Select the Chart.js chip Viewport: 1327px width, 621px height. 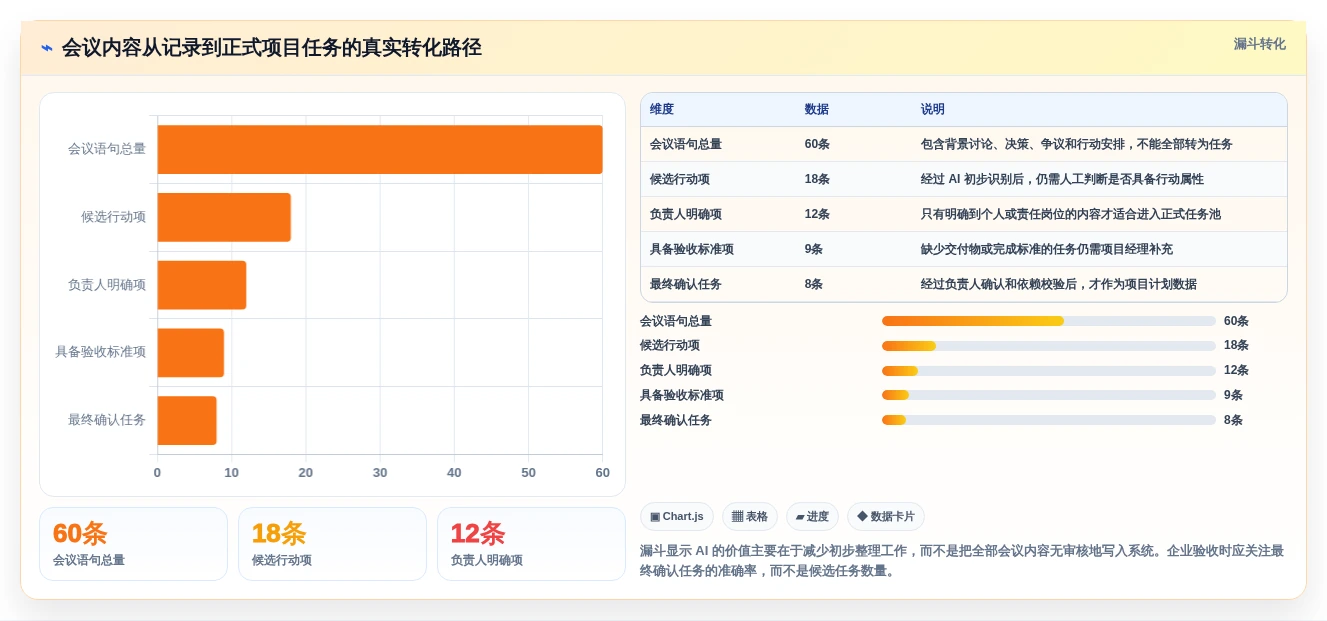pos(677,517)
